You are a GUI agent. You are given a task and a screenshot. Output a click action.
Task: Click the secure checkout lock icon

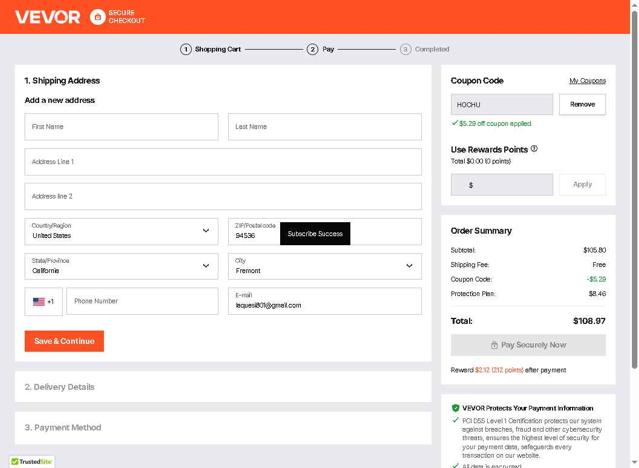click(97, 17)
